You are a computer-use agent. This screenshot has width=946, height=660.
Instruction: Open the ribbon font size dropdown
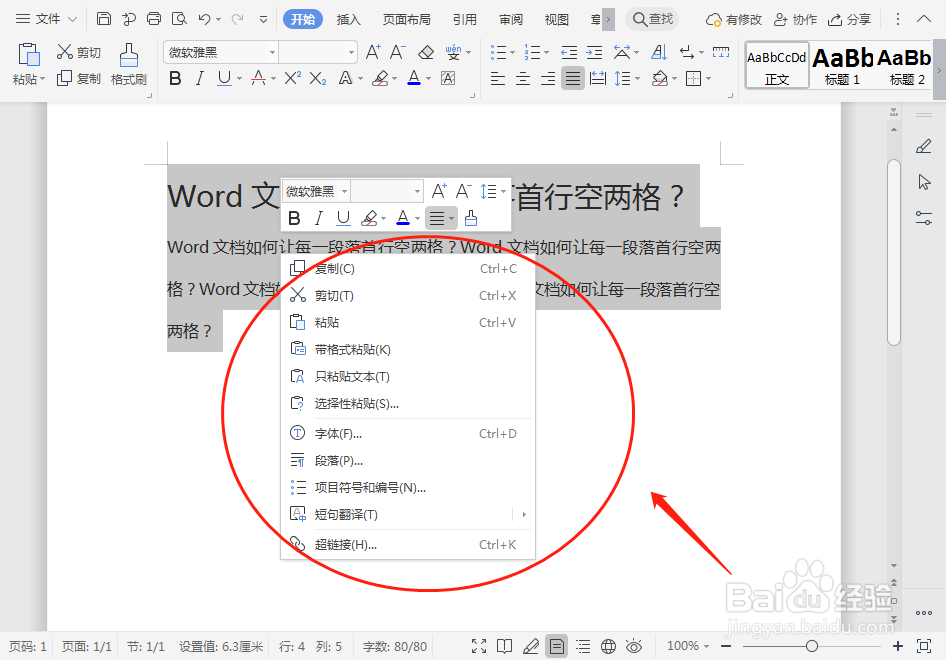click(351, 52)
